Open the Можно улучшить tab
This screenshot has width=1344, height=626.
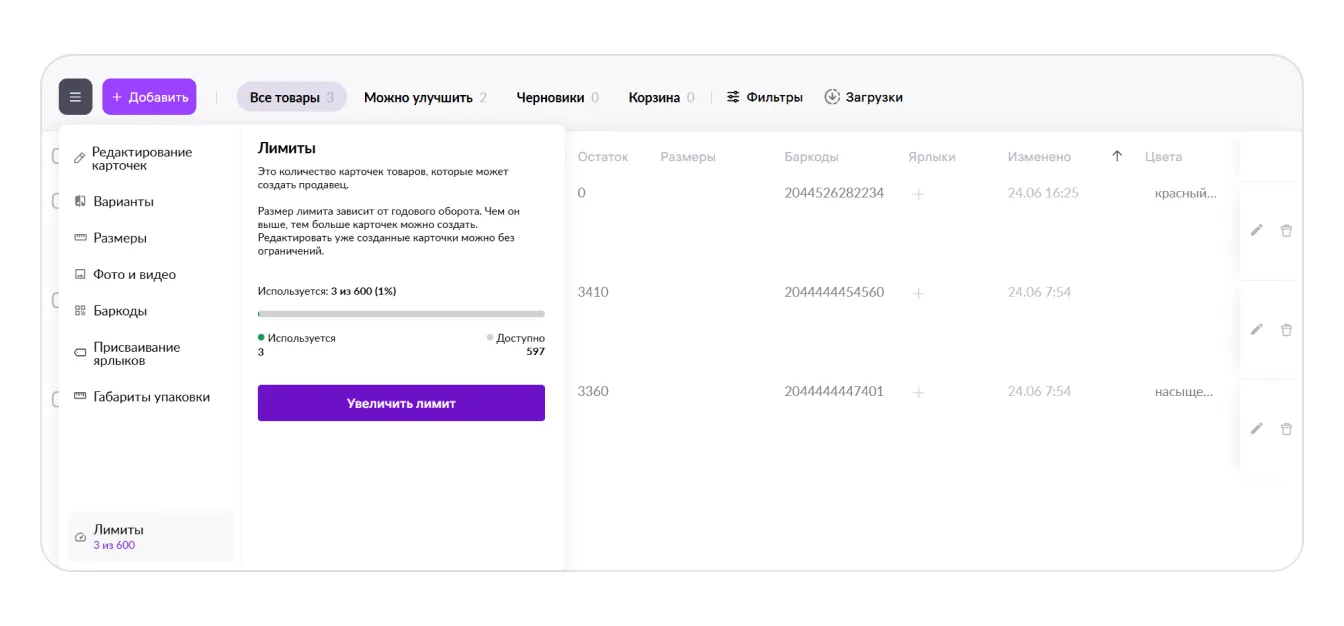(x=425, y=97)
